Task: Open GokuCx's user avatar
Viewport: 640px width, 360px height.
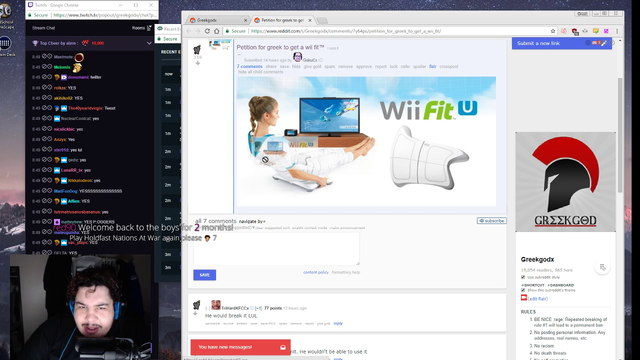Action: [298, 57]
